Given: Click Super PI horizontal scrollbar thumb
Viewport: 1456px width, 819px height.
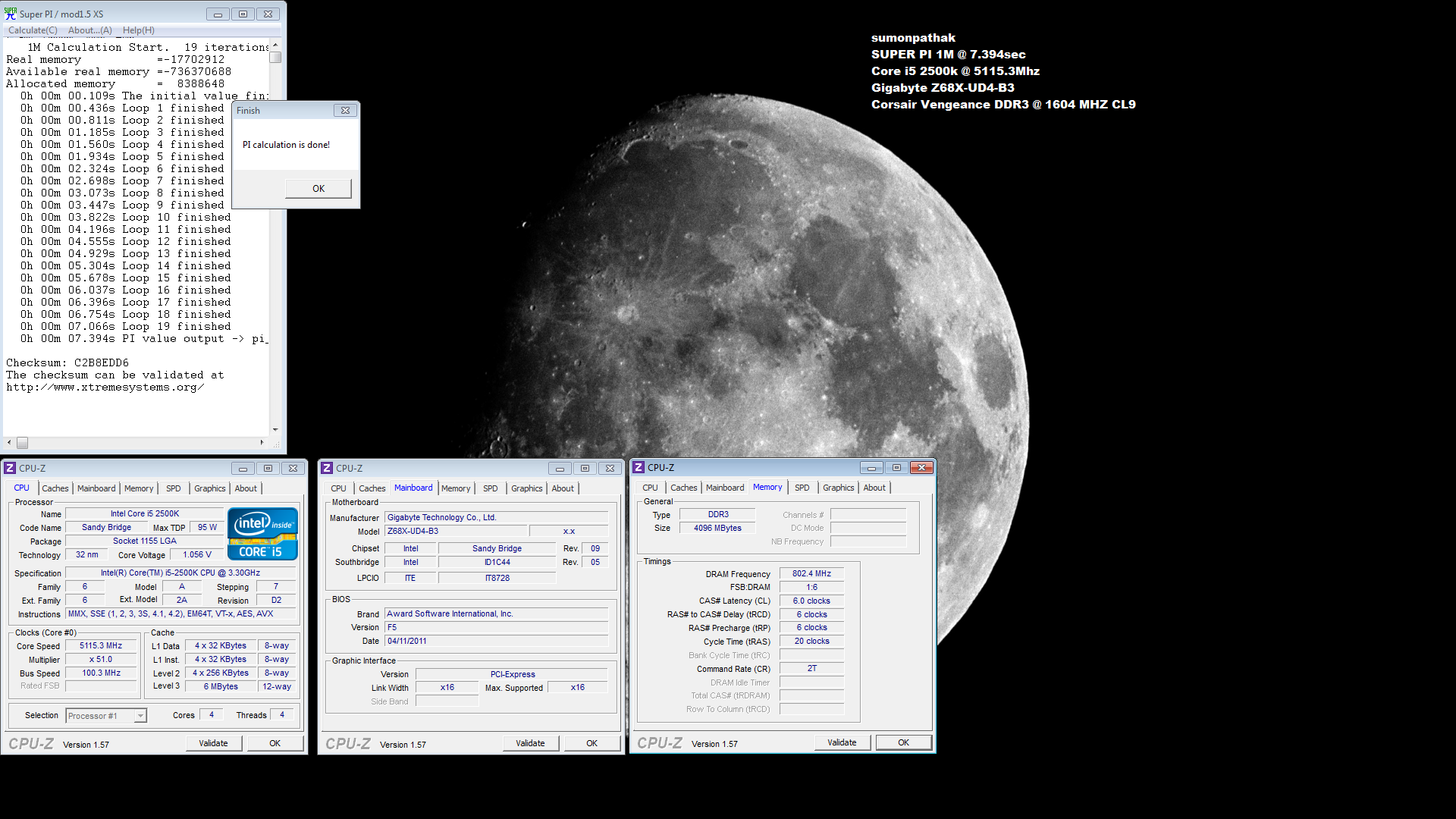Looking at the screenshot, I should 22,443.
